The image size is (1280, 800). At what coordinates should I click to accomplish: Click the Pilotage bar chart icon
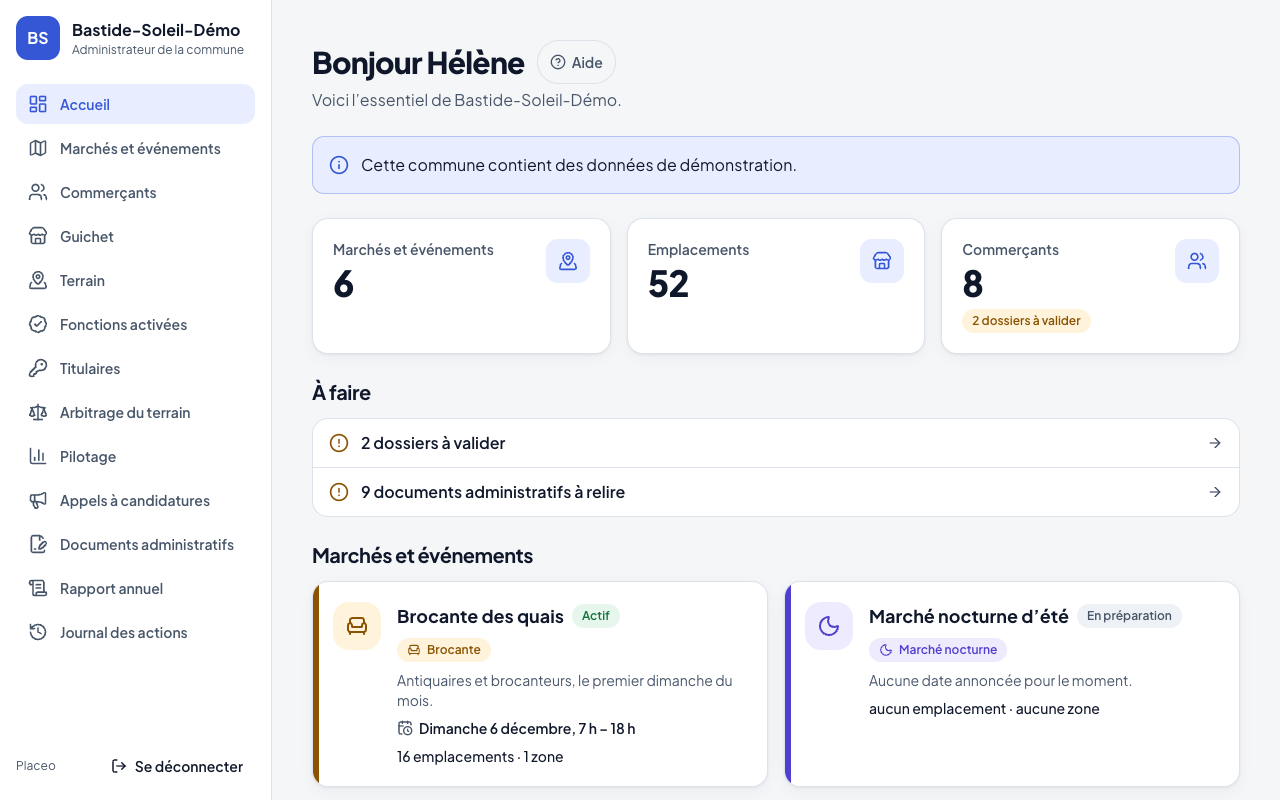(x=38, y=456)
